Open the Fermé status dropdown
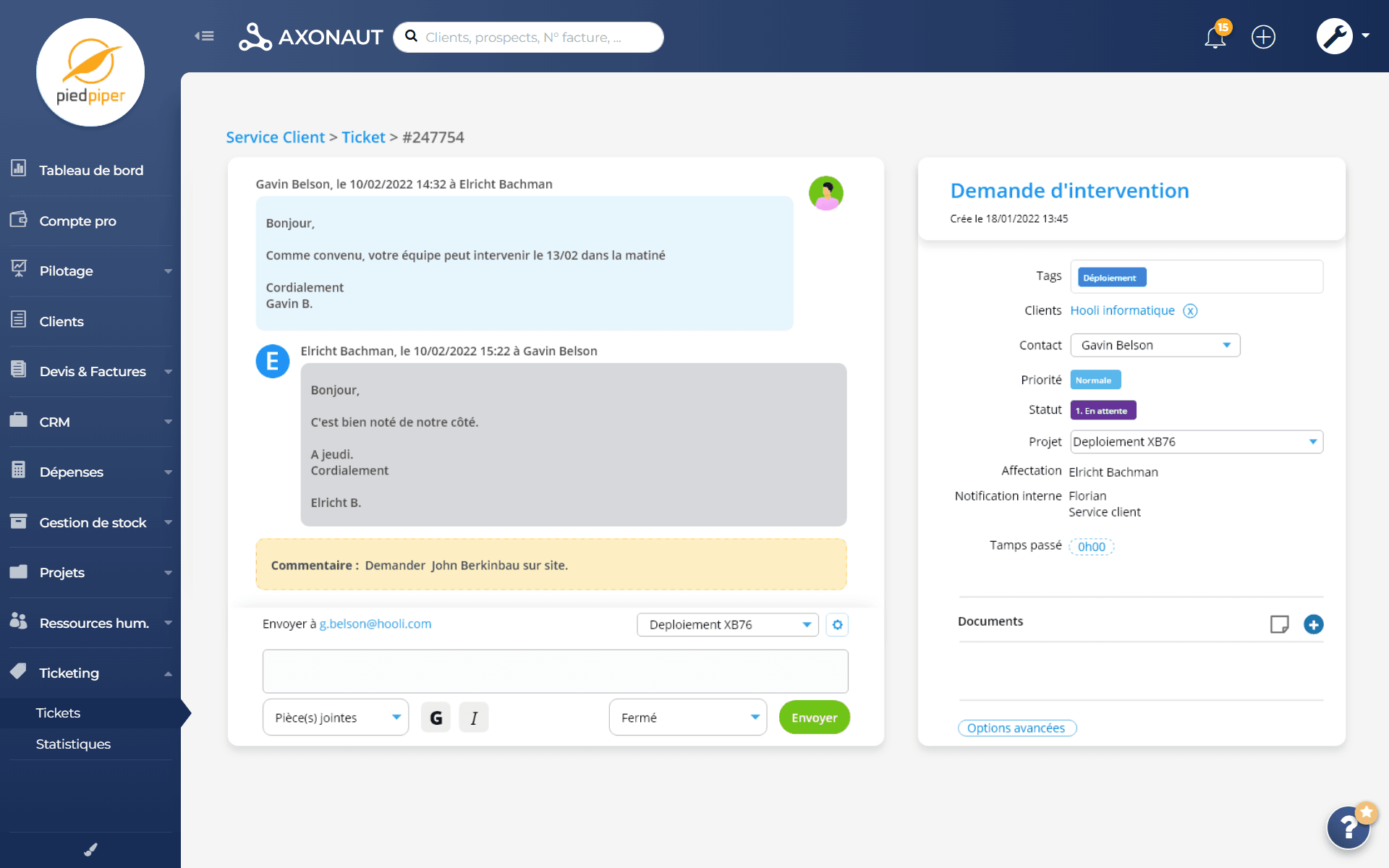The height and width of the screenshot is (868, 1389). 687,718
